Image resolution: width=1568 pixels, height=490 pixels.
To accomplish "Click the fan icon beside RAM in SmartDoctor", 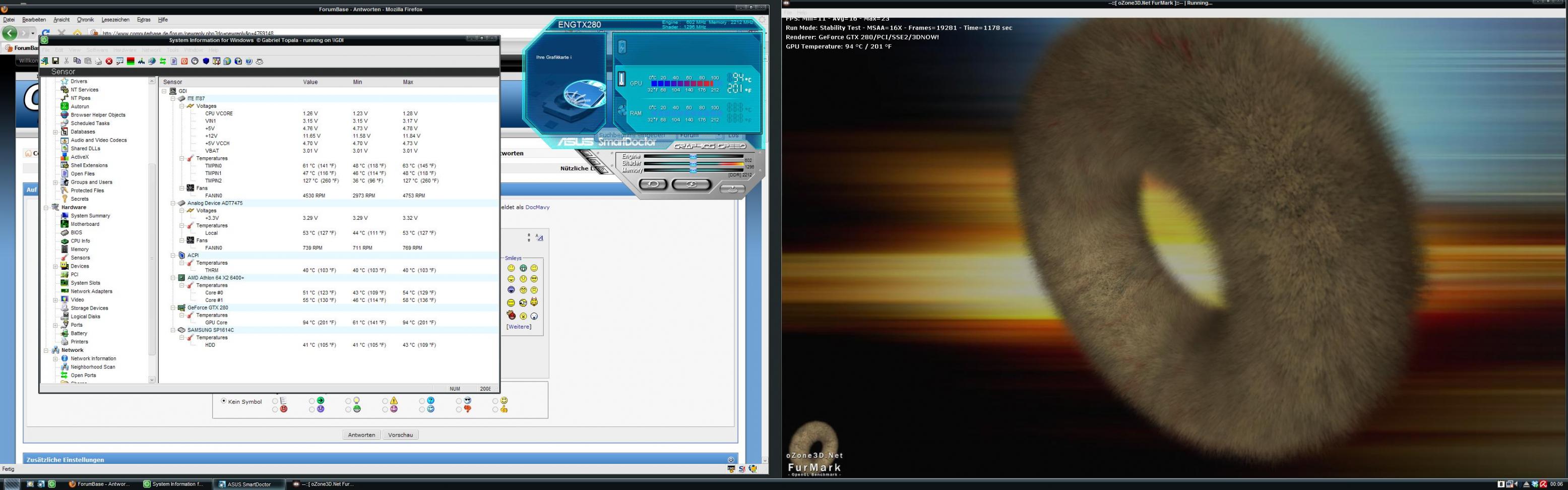I will (622, 110).
